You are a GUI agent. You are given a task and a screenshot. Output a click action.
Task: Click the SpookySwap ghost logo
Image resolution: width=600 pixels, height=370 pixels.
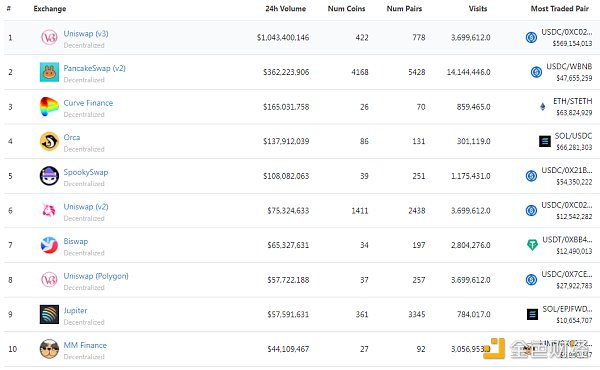tap(49, 176)
